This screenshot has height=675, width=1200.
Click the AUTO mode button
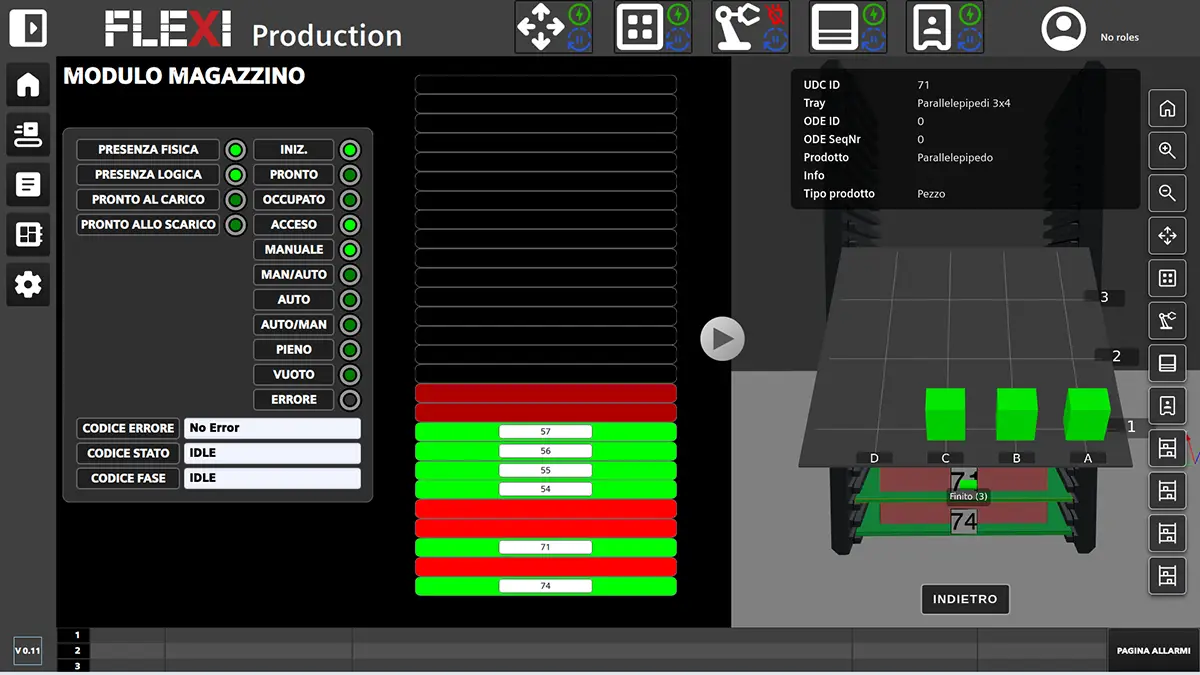pyautogui.click(x=293, y=300)
